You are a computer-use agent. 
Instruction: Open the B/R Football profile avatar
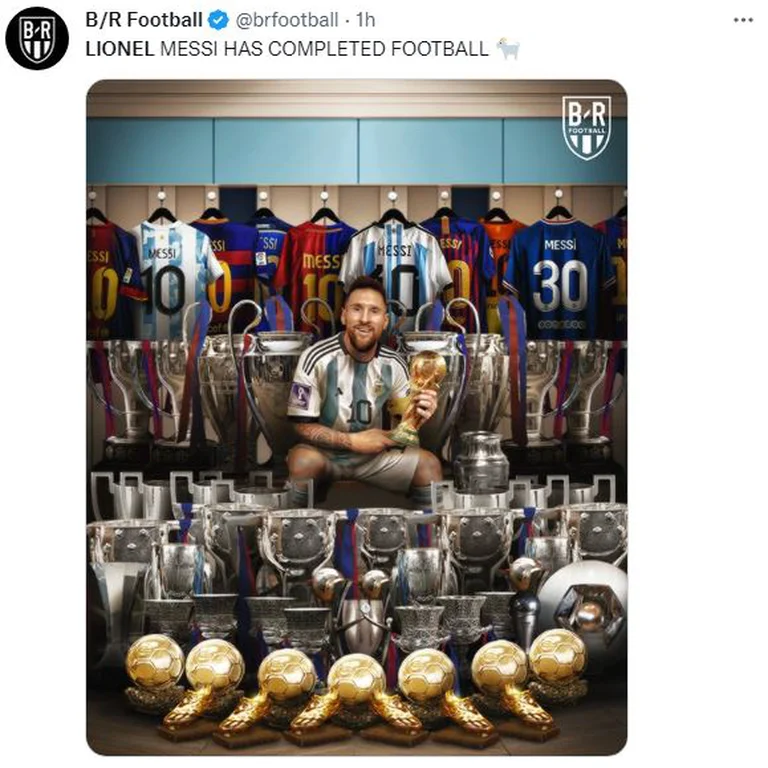37,38
